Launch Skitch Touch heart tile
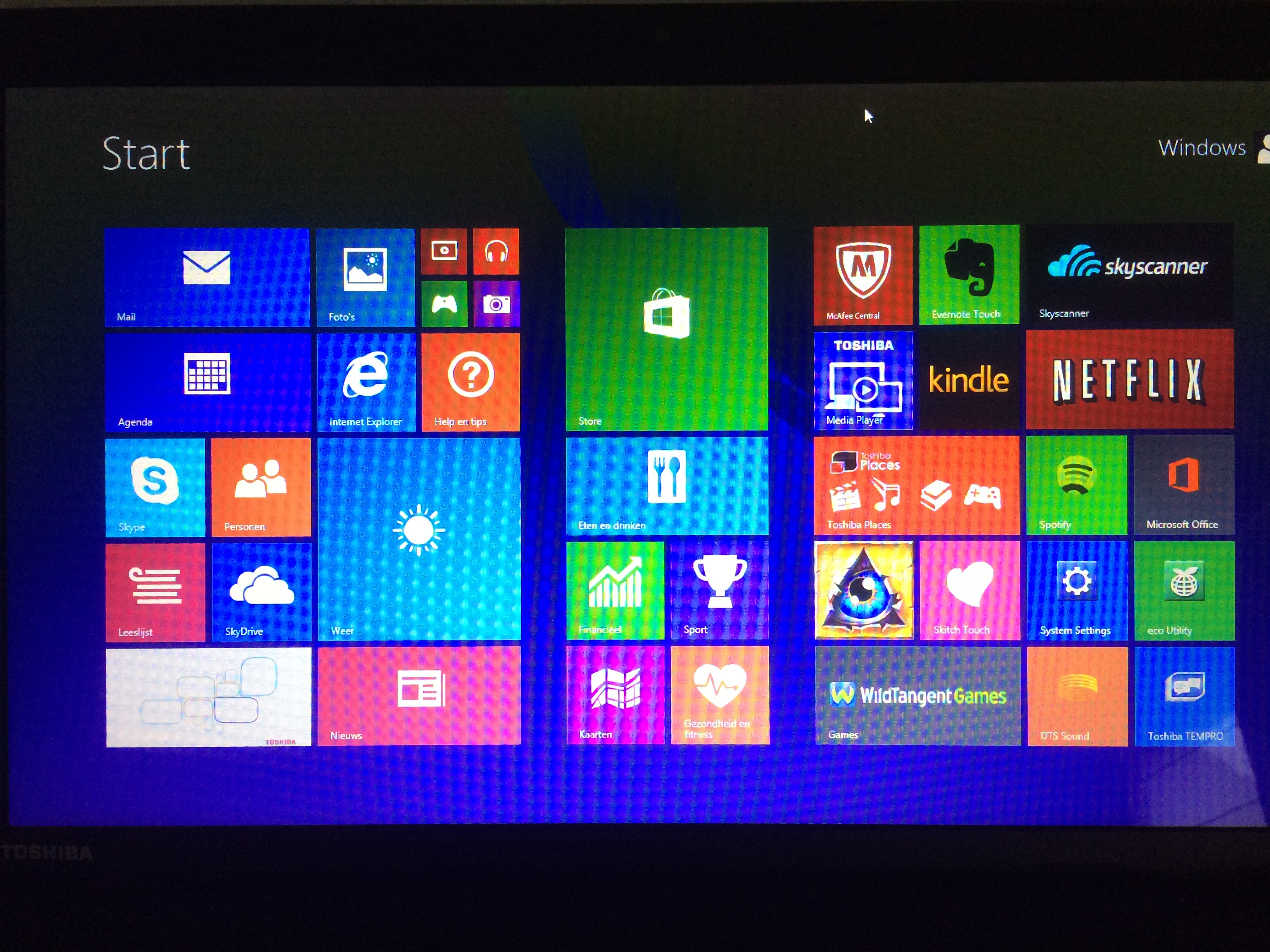 pyautogui.click(x=970, y=590)
